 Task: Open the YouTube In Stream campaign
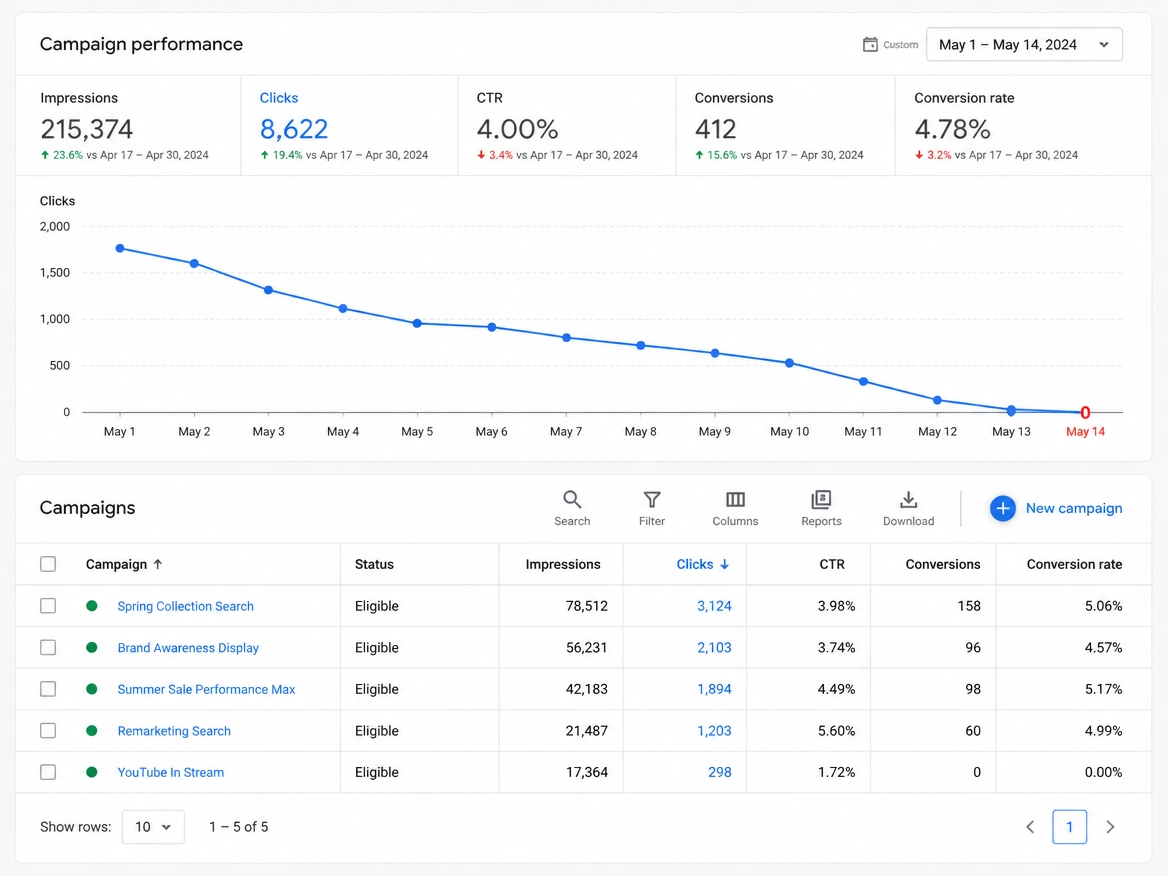click(171, 772)
